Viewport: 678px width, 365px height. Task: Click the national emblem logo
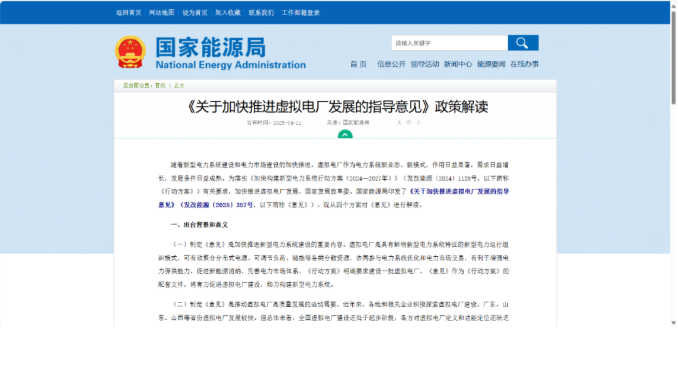[x=130, y=52]
